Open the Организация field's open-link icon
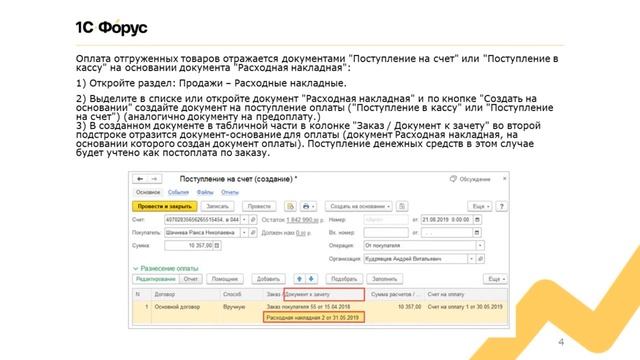 [x=480, y=259]
